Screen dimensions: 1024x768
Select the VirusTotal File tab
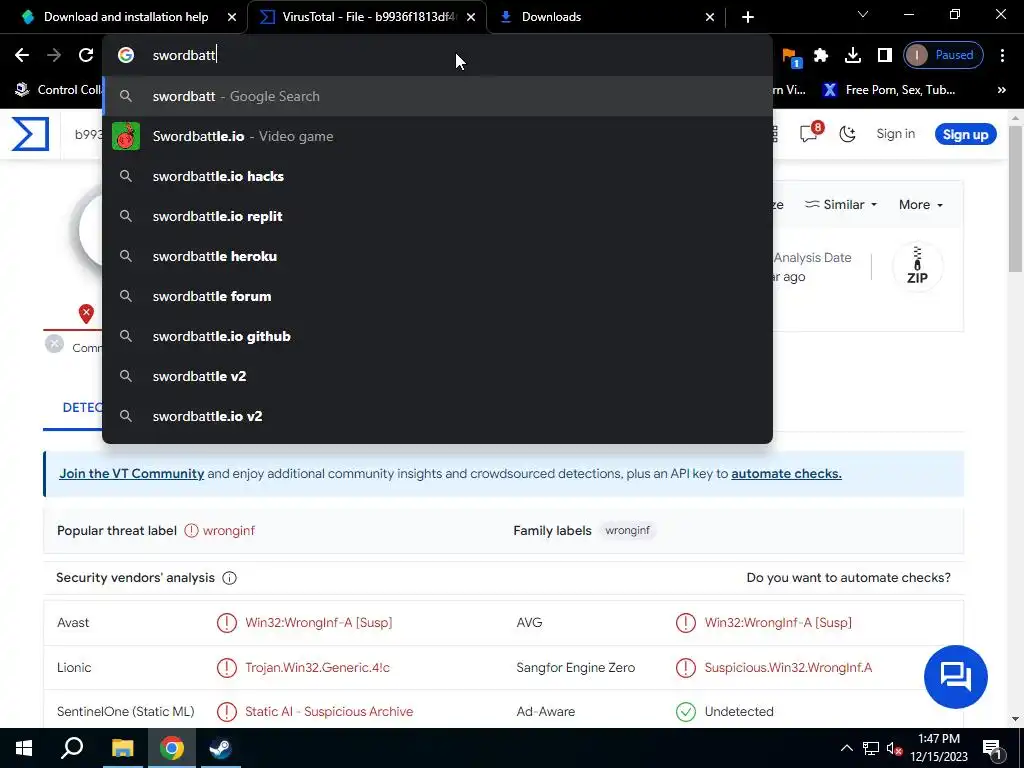click(368, 17)
